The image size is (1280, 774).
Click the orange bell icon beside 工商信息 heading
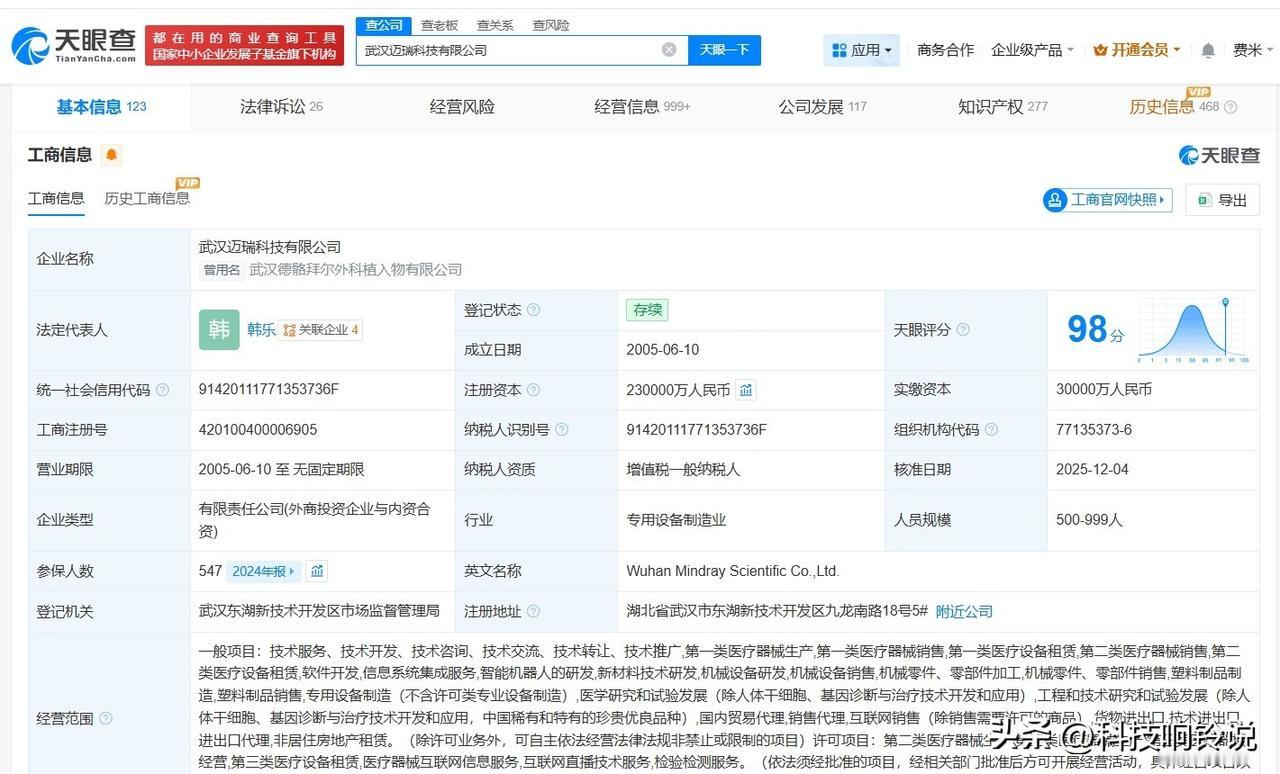(x=113, y=154)
